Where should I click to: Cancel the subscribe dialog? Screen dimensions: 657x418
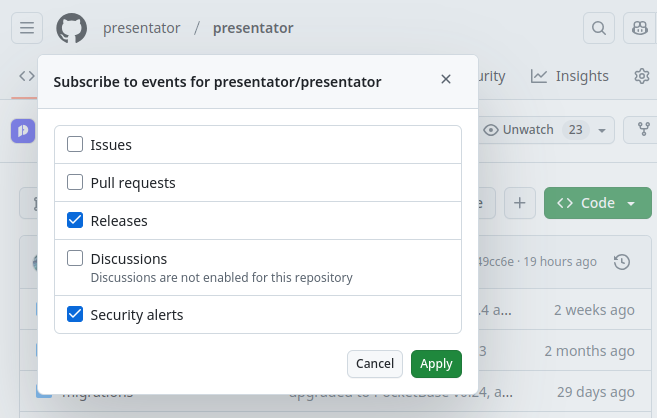(375, 364)
